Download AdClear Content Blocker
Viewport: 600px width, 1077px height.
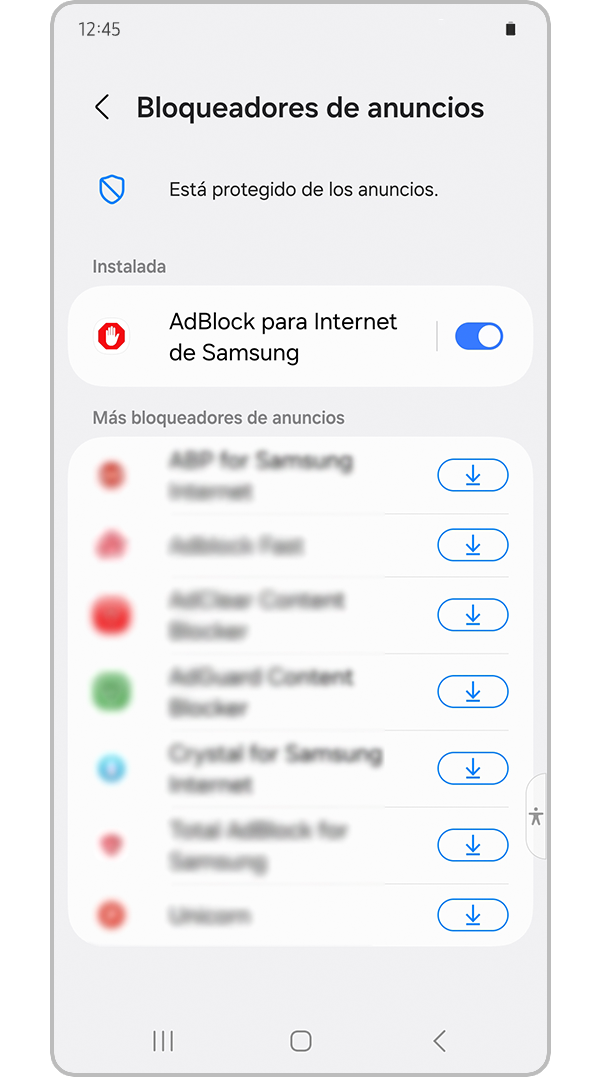pos(473,615)
